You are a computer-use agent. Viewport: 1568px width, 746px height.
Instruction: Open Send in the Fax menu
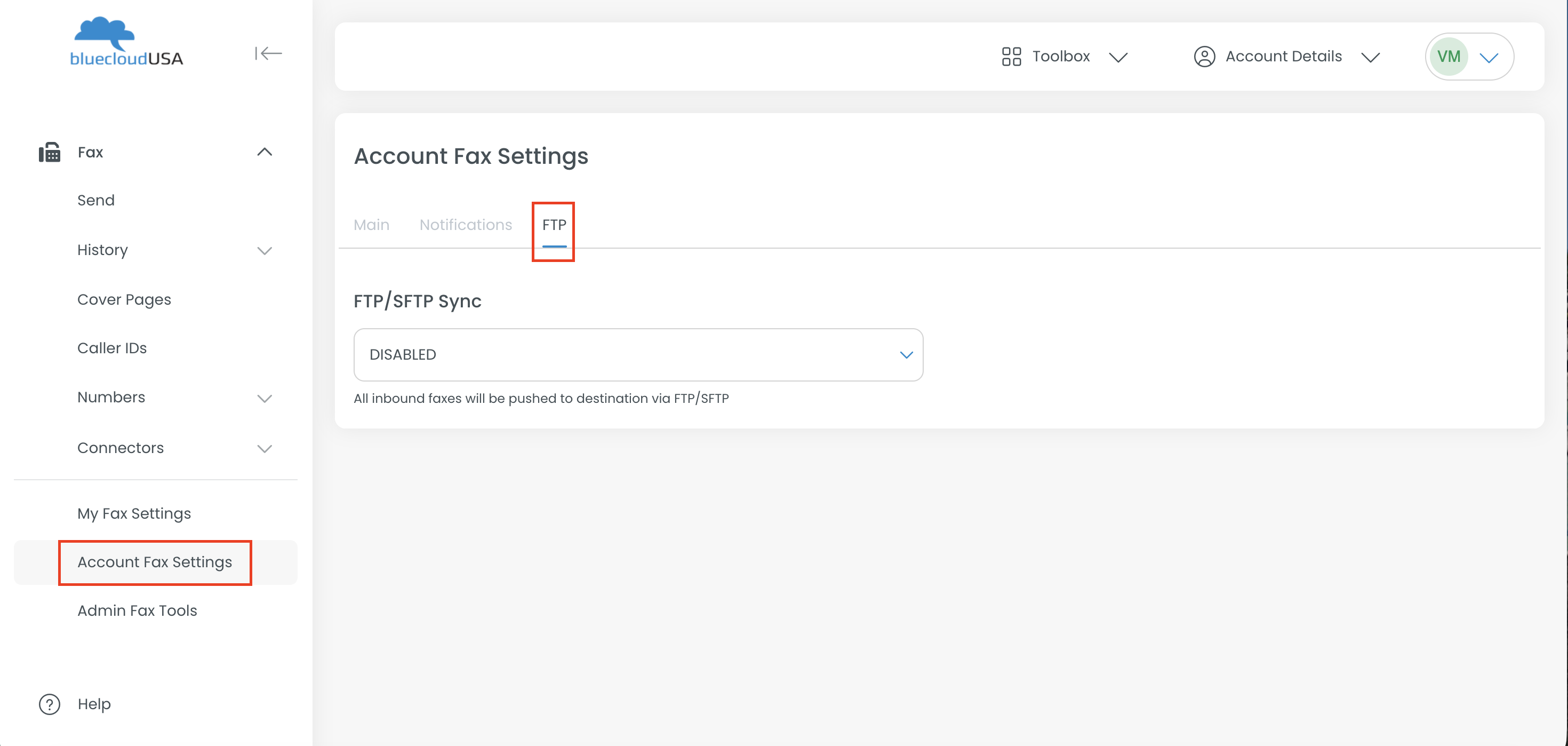(x=95, y=200)
